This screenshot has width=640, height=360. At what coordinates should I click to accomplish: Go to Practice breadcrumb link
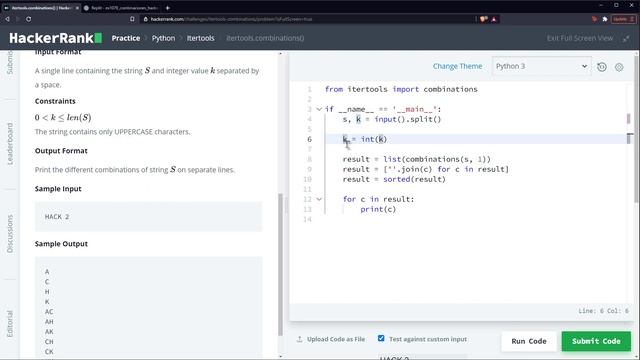pos(126,38)
